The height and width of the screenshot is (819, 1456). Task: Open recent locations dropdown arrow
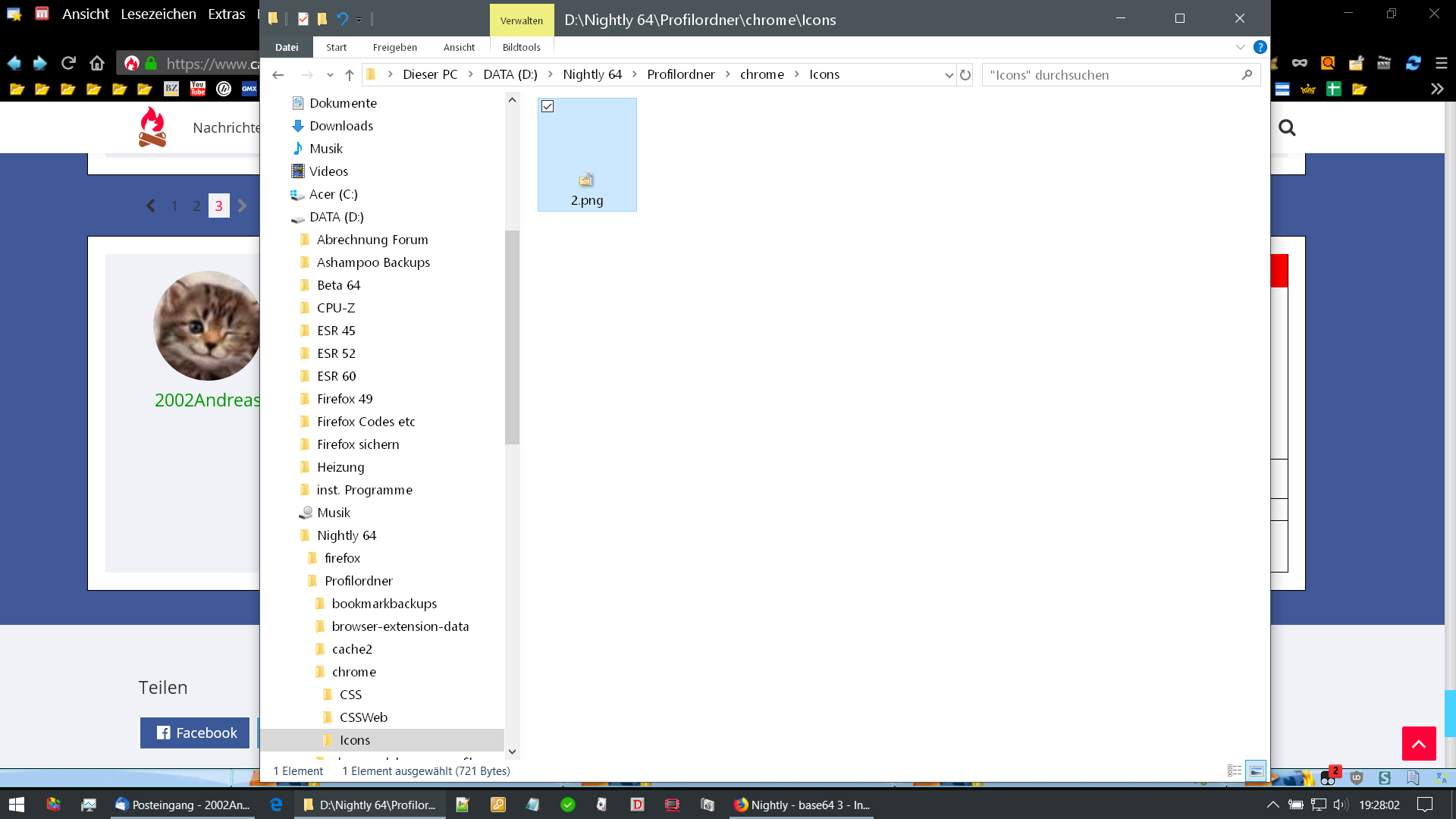[330, 75]
